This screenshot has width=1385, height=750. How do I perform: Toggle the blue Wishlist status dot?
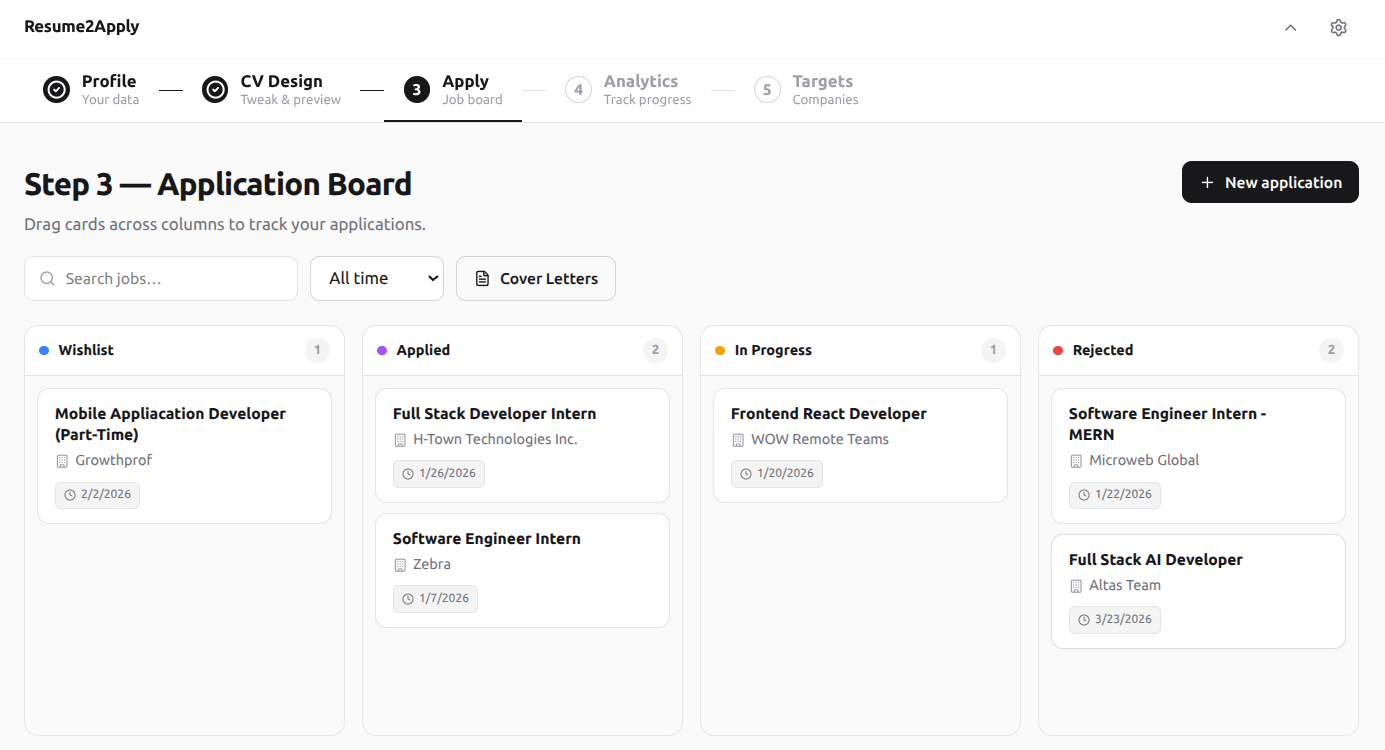coord(43,349)
